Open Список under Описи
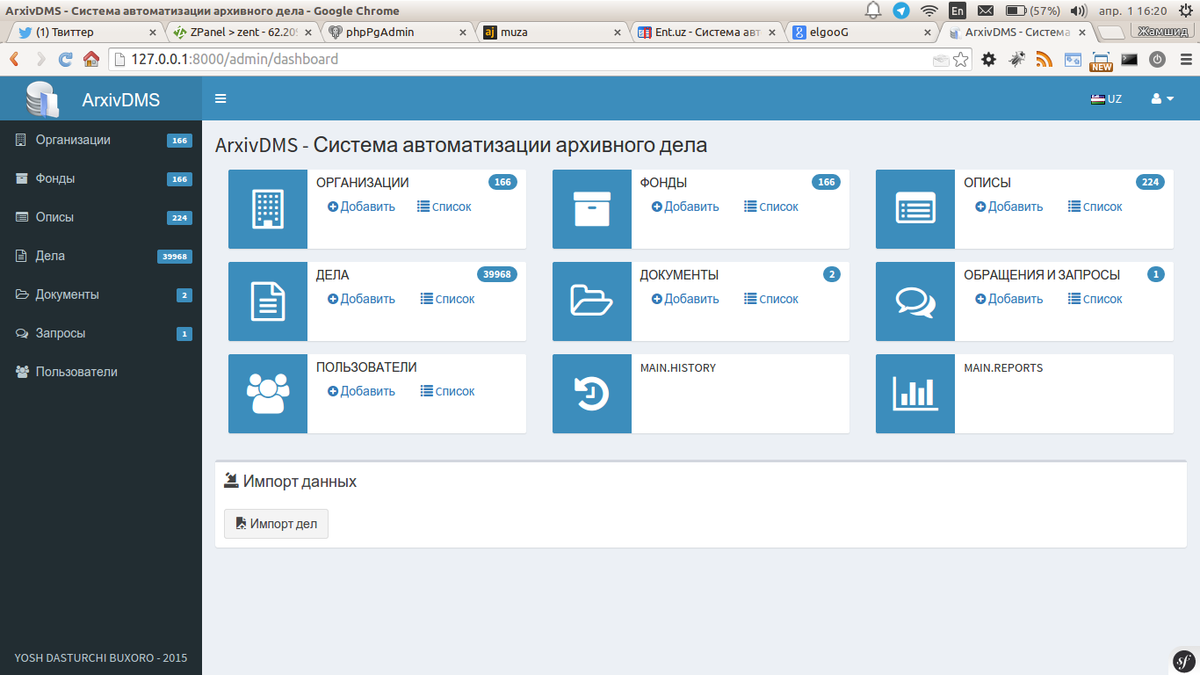 point(1095,207)
